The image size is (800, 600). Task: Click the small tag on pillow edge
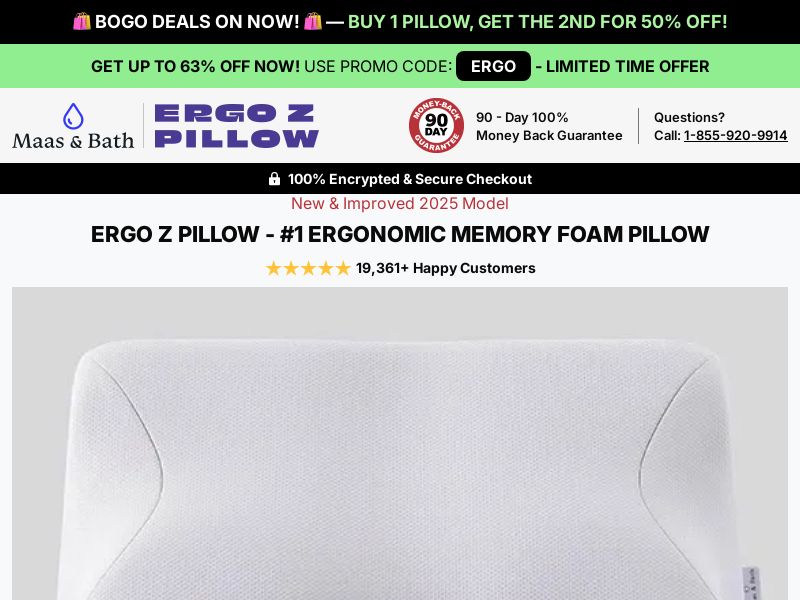click(750, 583)
